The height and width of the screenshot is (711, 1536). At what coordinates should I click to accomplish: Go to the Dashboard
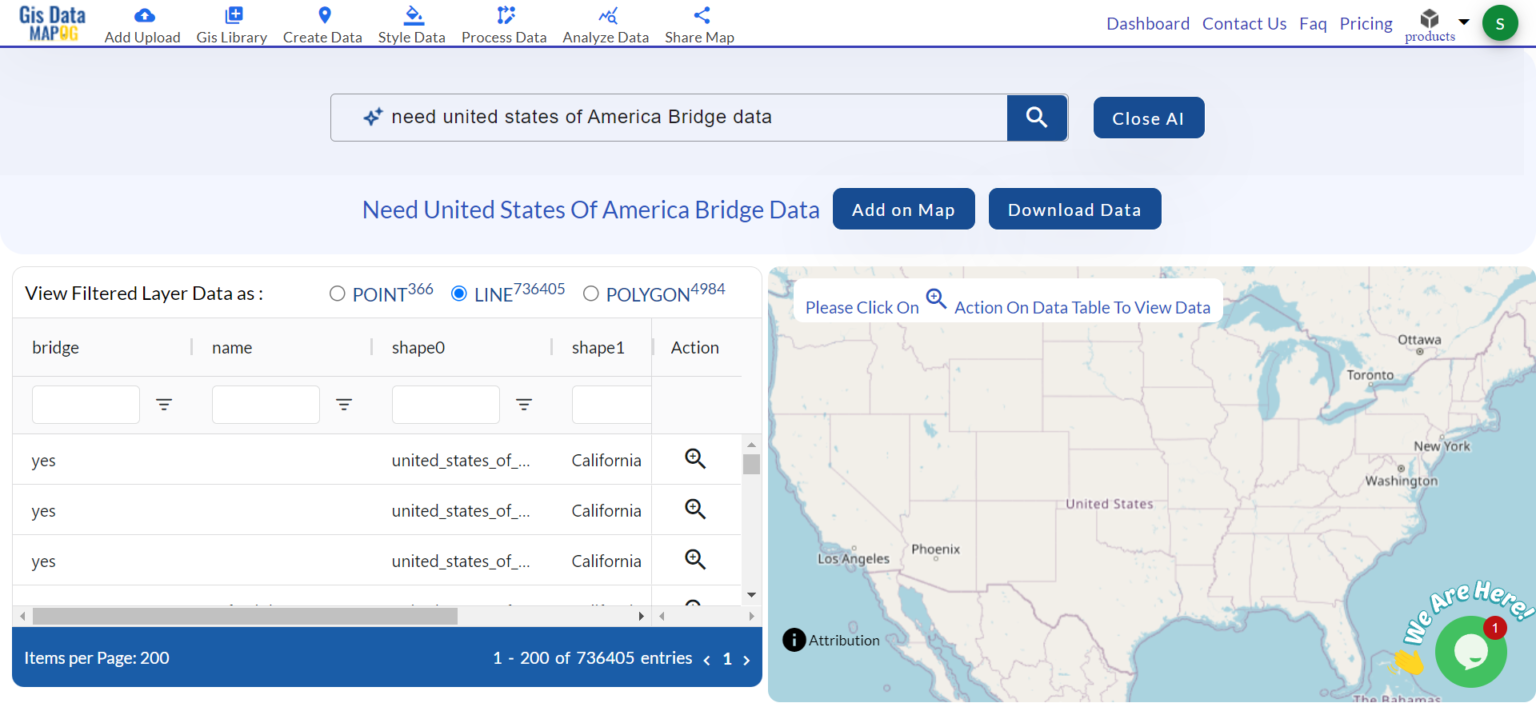(x=1147, y=23)
